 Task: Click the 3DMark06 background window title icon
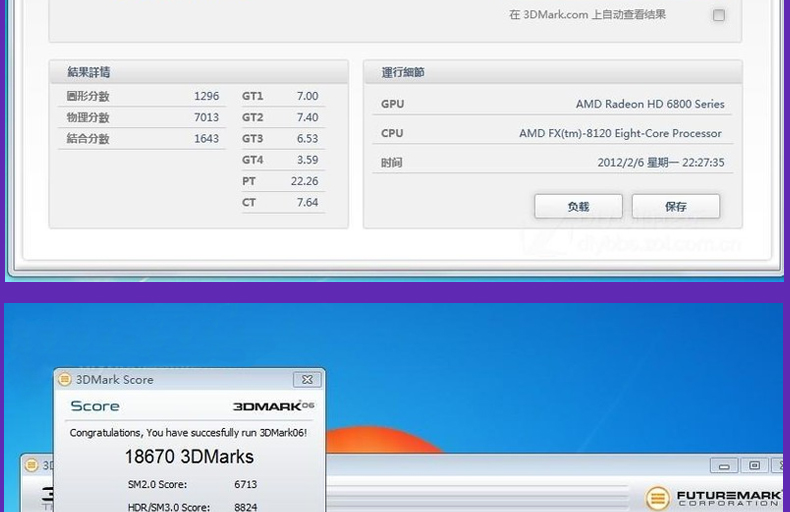(x=31, y=465)
